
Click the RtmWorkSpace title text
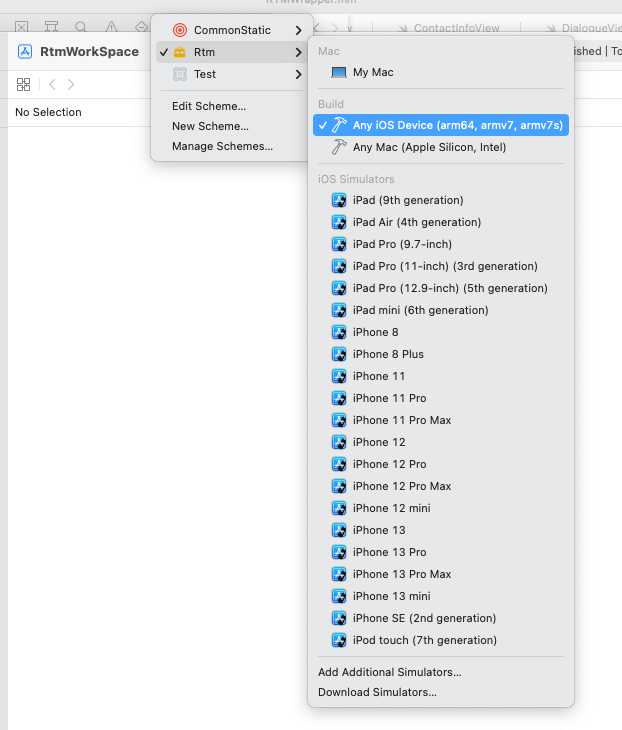click(89, 52)
